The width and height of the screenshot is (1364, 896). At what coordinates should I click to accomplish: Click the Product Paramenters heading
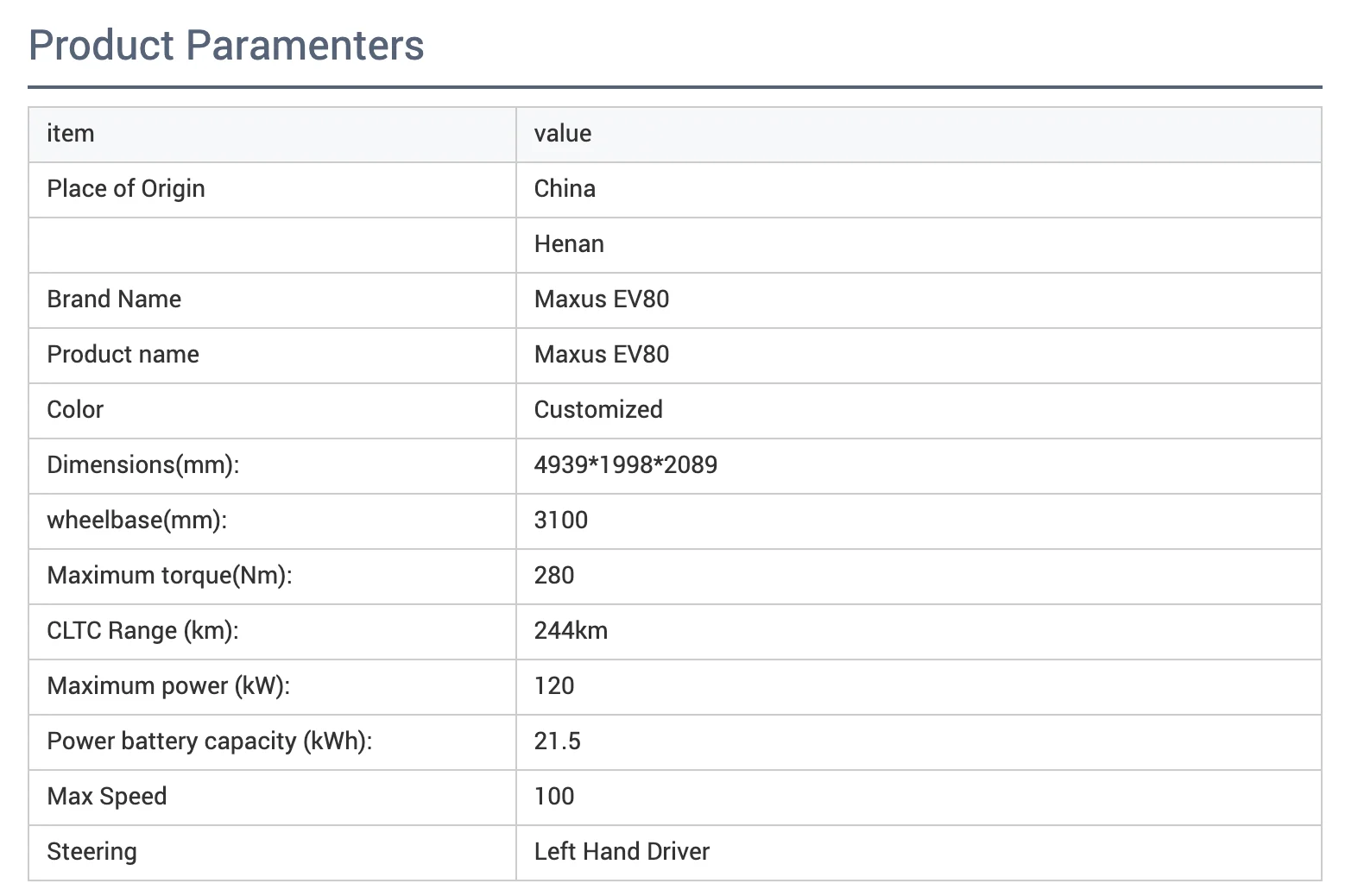click(x=226, y=46)
